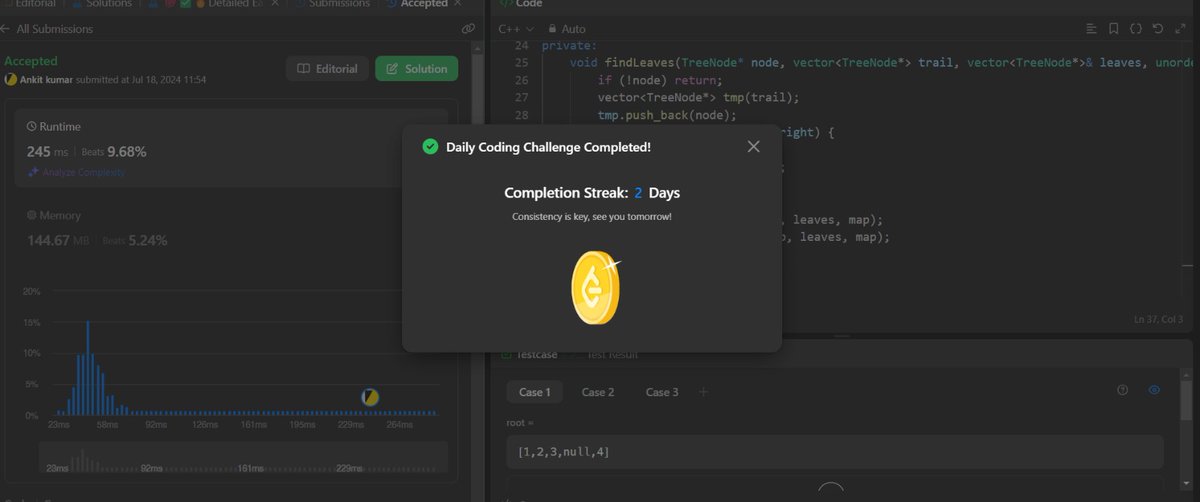
Task: Click the 144.67 MB memory value
Action: click(x=58, y=240)
